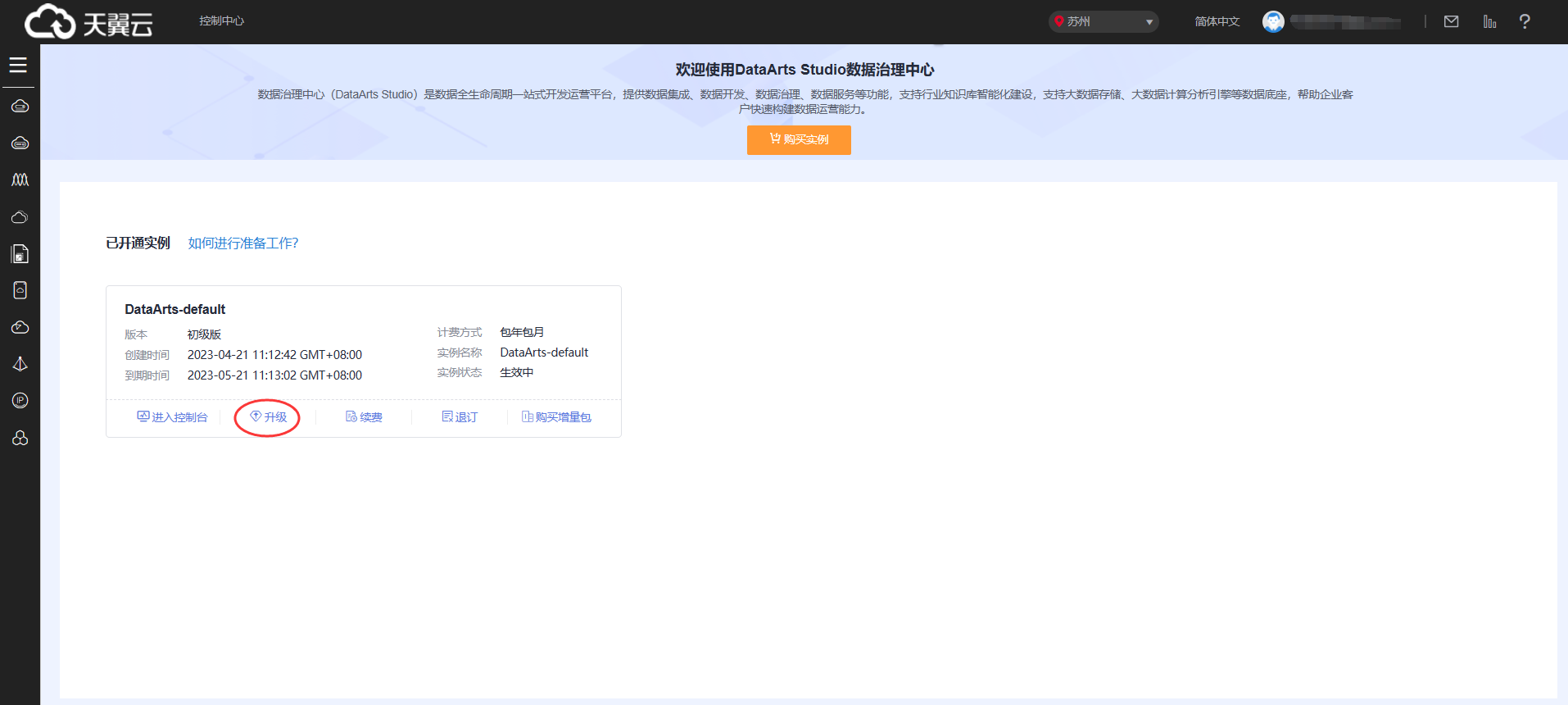Click expiry time 2023-05-21 11:13:02

pyautogui.click(x=274, y=375)
